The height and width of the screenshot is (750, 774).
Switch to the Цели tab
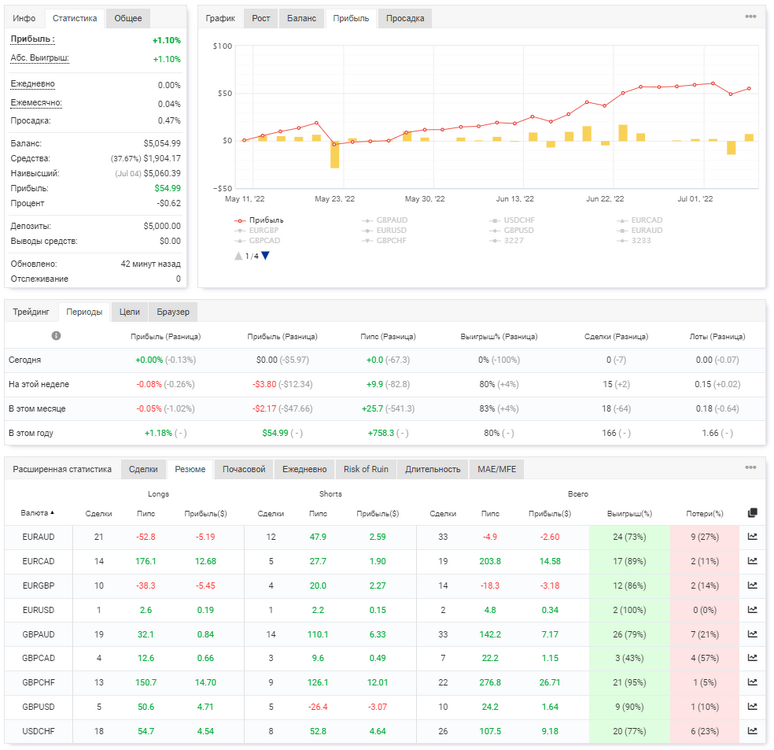(129, 312)
